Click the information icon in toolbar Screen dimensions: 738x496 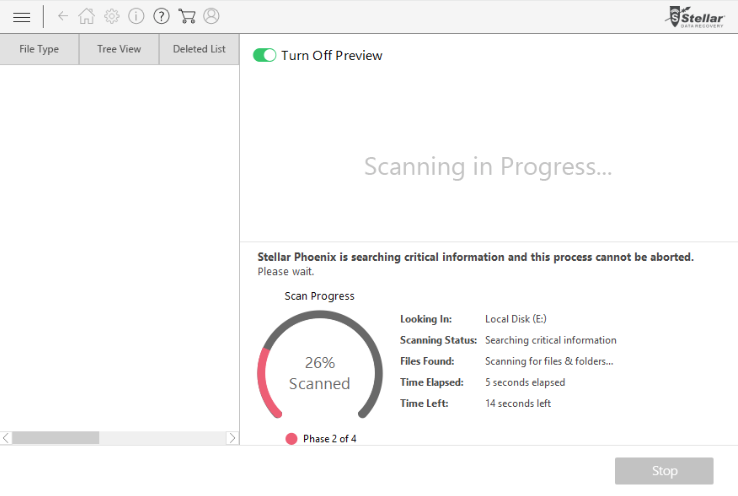point(136,16)
